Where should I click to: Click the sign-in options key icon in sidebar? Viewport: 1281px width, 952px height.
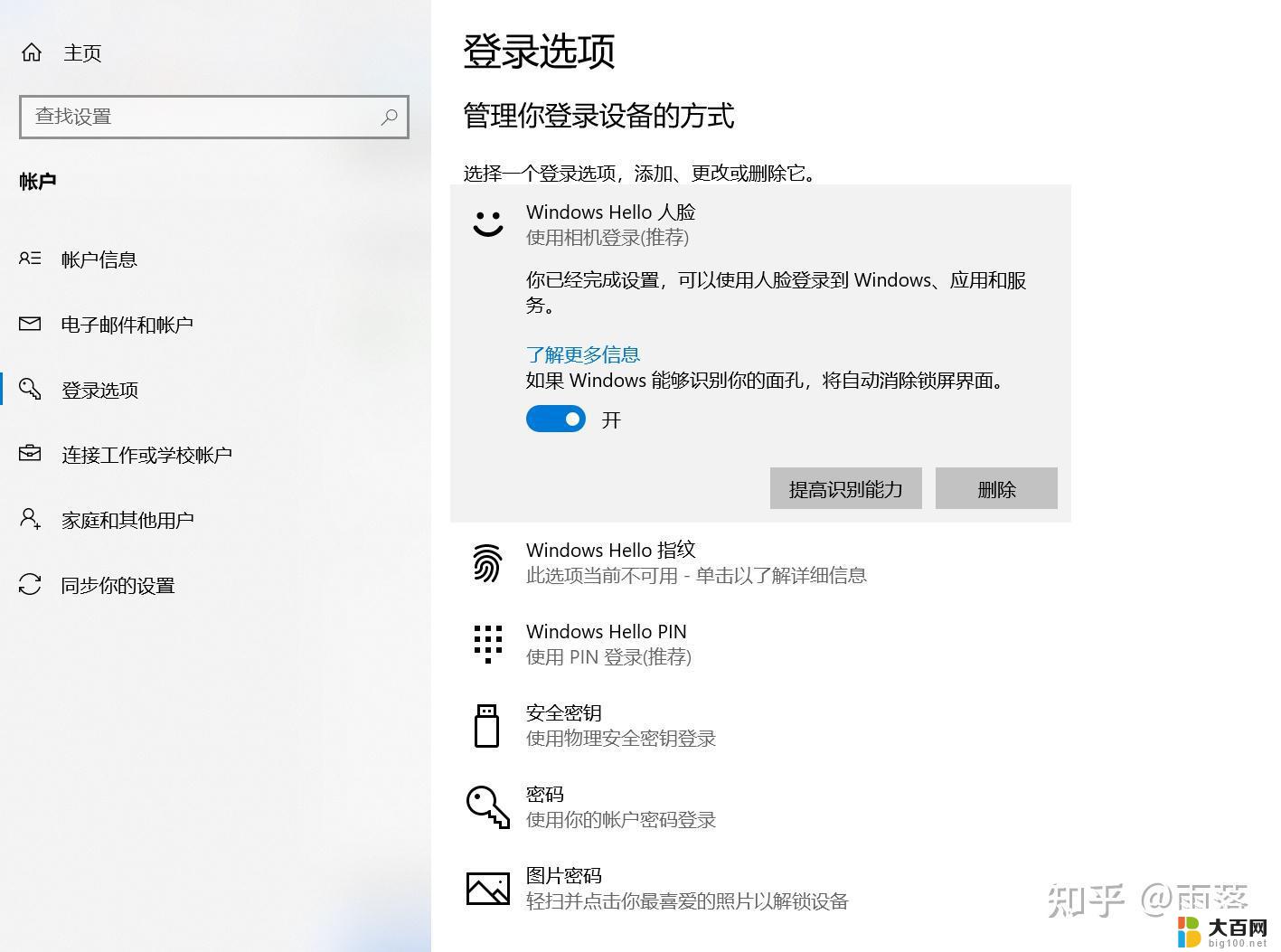[x=30, y=389]
